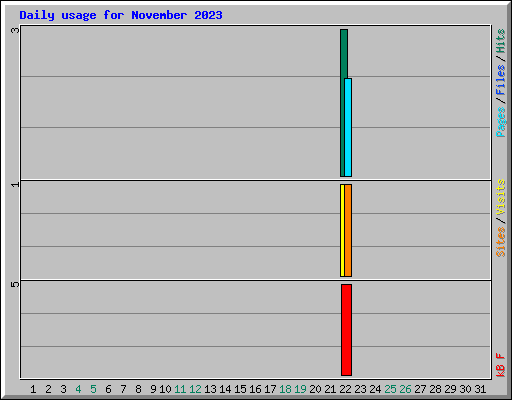Click day label 16 on x-axis
The width and height of the screenshot is (512, 400).
click(x=255, y=389)
